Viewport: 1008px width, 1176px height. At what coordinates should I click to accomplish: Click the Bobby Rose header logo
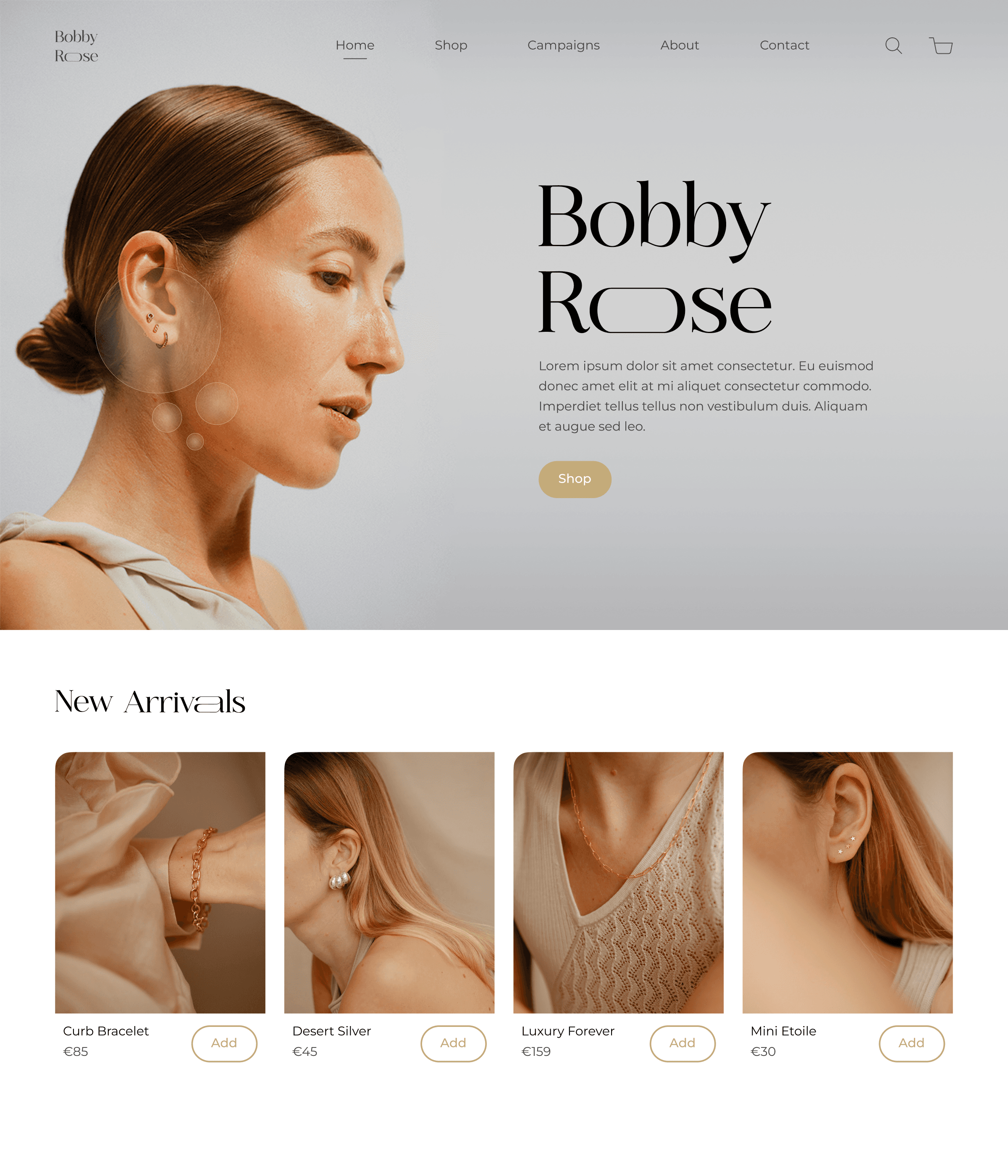(76, 46)
